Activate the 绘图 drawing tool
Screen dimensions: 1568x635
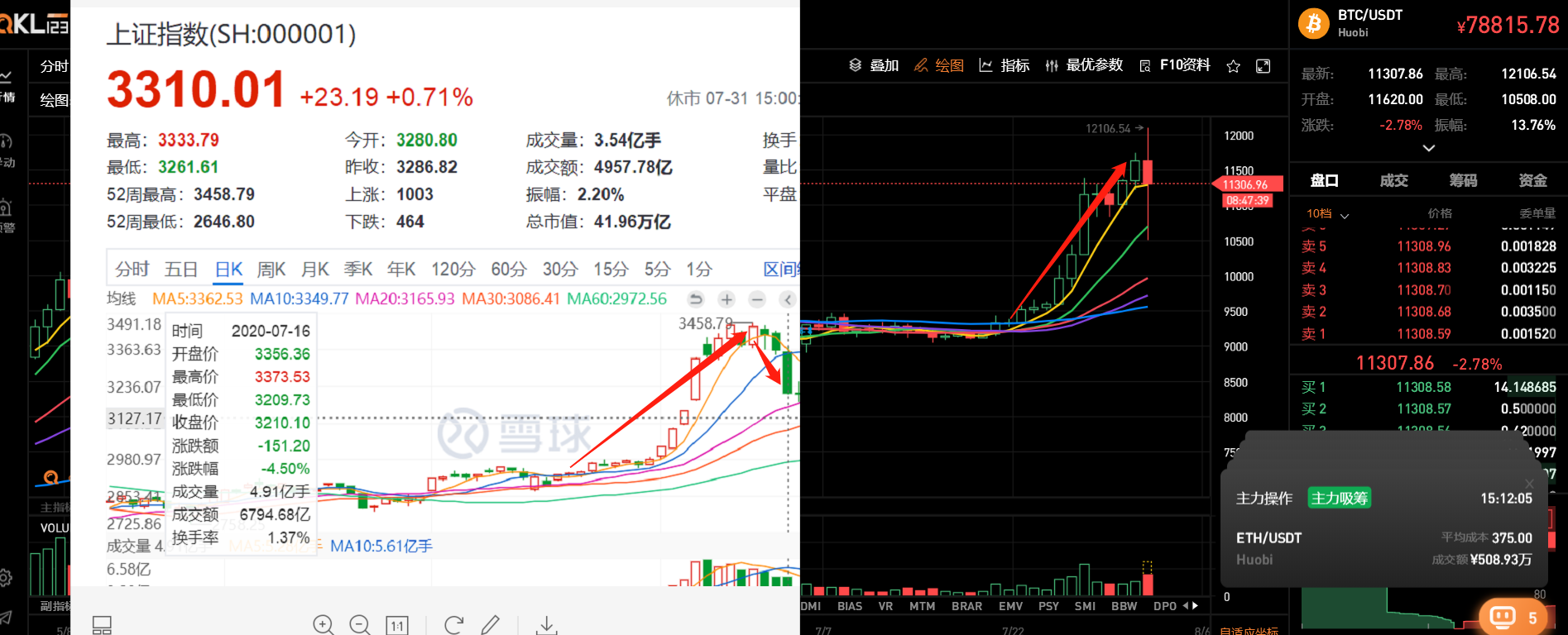[x=939, y=65]
